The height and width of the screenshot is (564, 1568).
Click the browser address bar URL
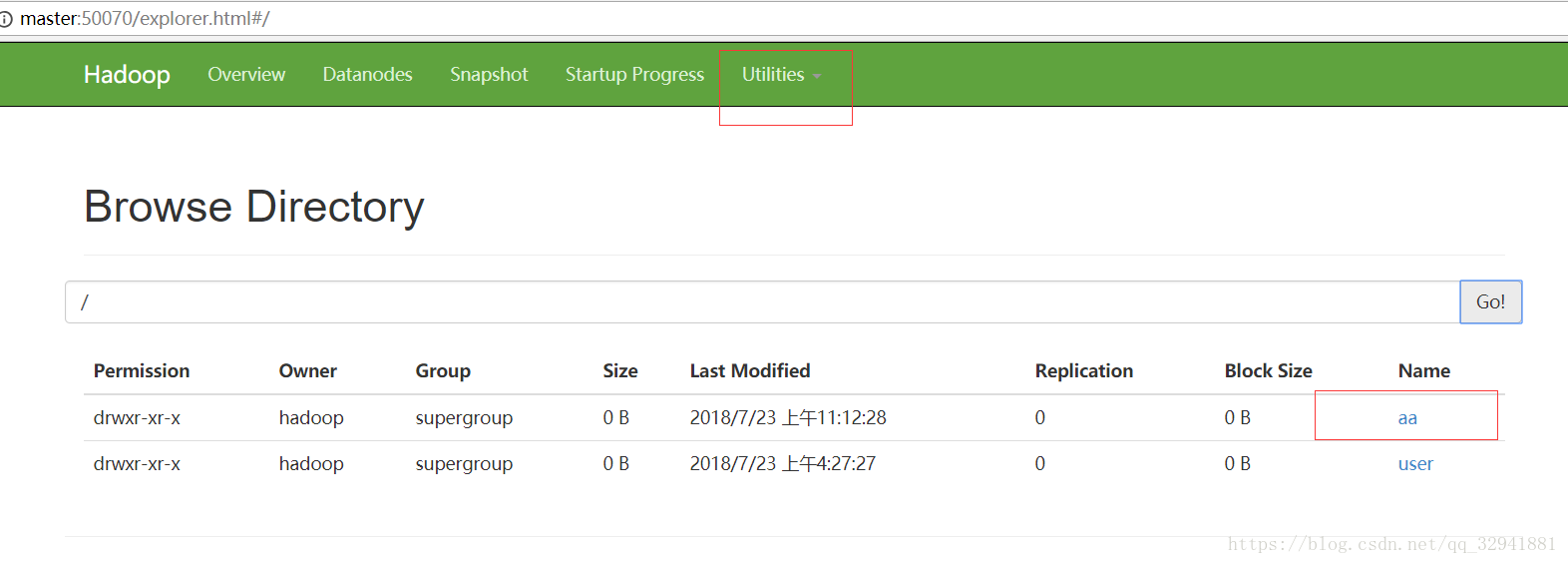(x=145, y=19)
